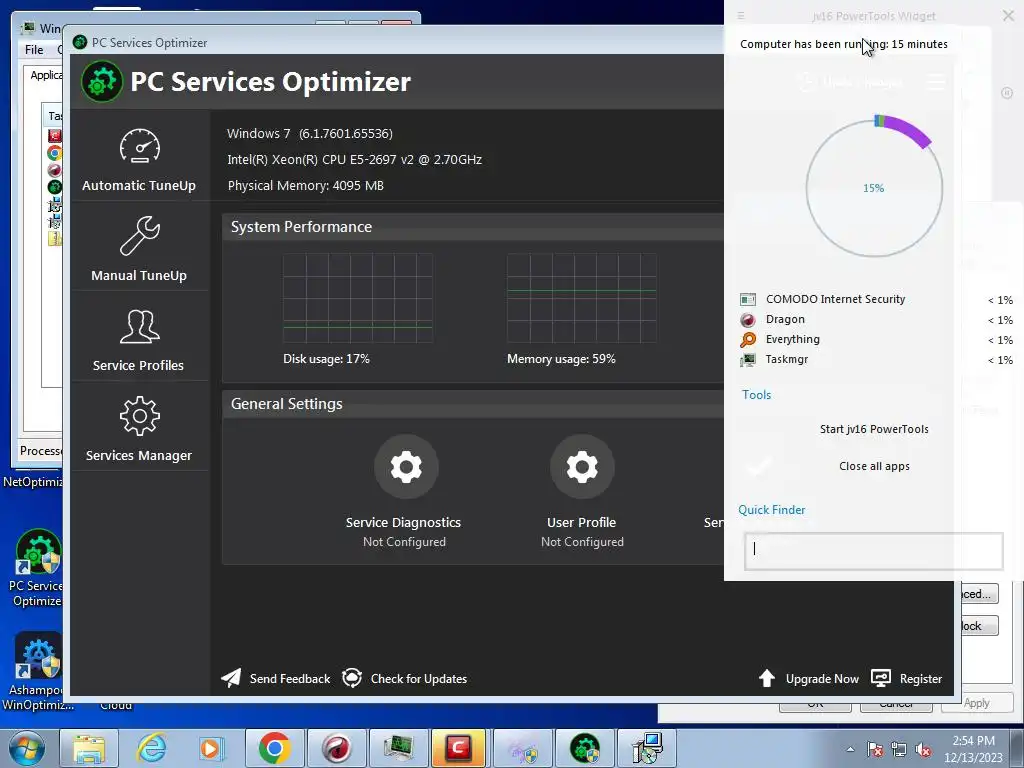Click 'Not Configured' under User Profile
Screen dimensions: 1024x768
pyautogui.click(x=582, y=542)
